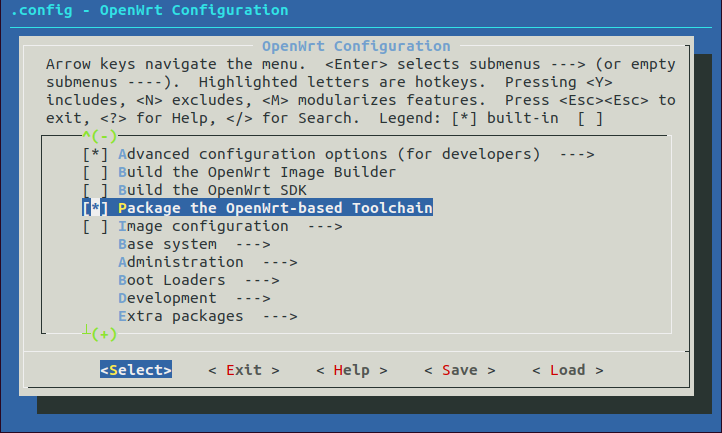Click the Exit button
Screen dimensions: 722x433
pyautogui.click(x=244, y=370)
